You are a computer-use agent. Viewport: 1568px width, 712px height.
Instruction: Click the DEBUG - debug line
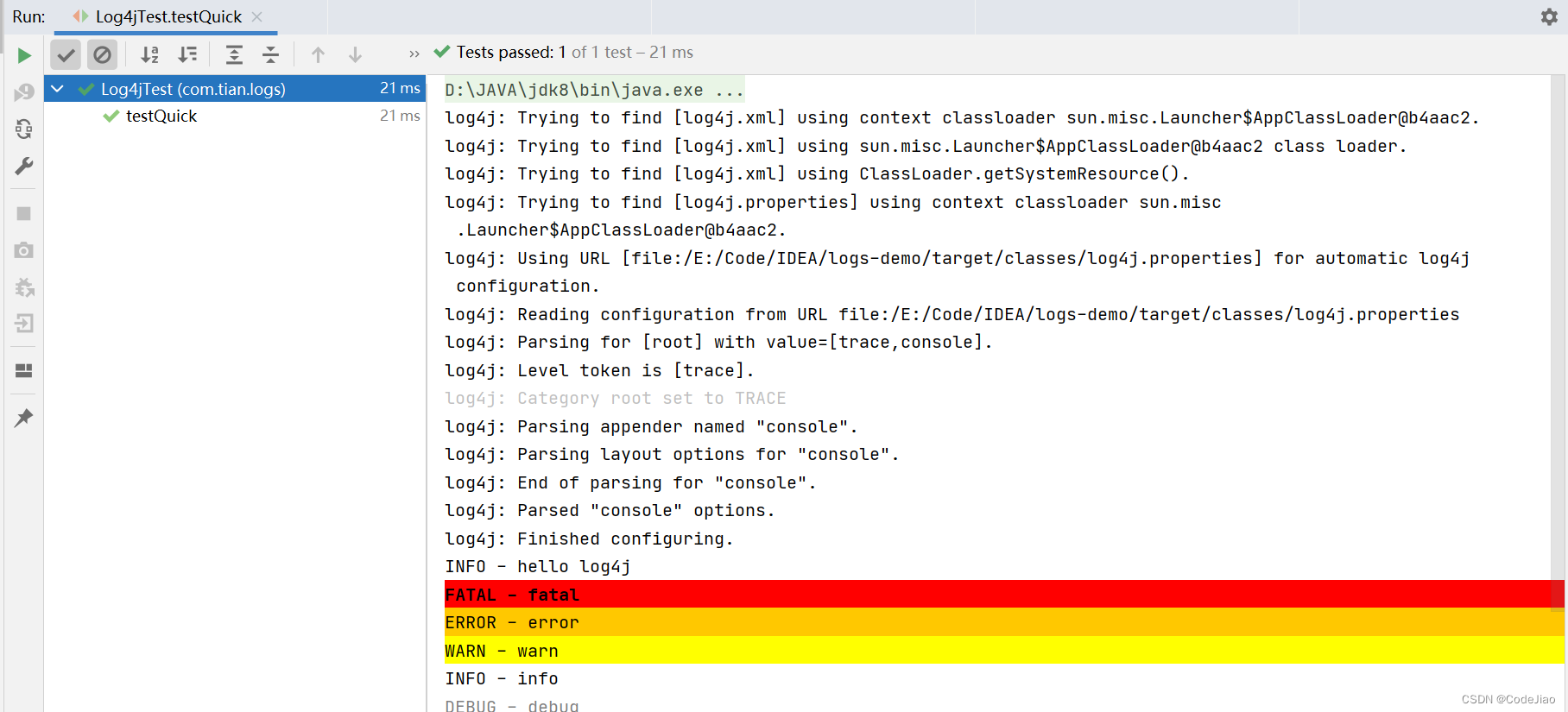(512, 705)
